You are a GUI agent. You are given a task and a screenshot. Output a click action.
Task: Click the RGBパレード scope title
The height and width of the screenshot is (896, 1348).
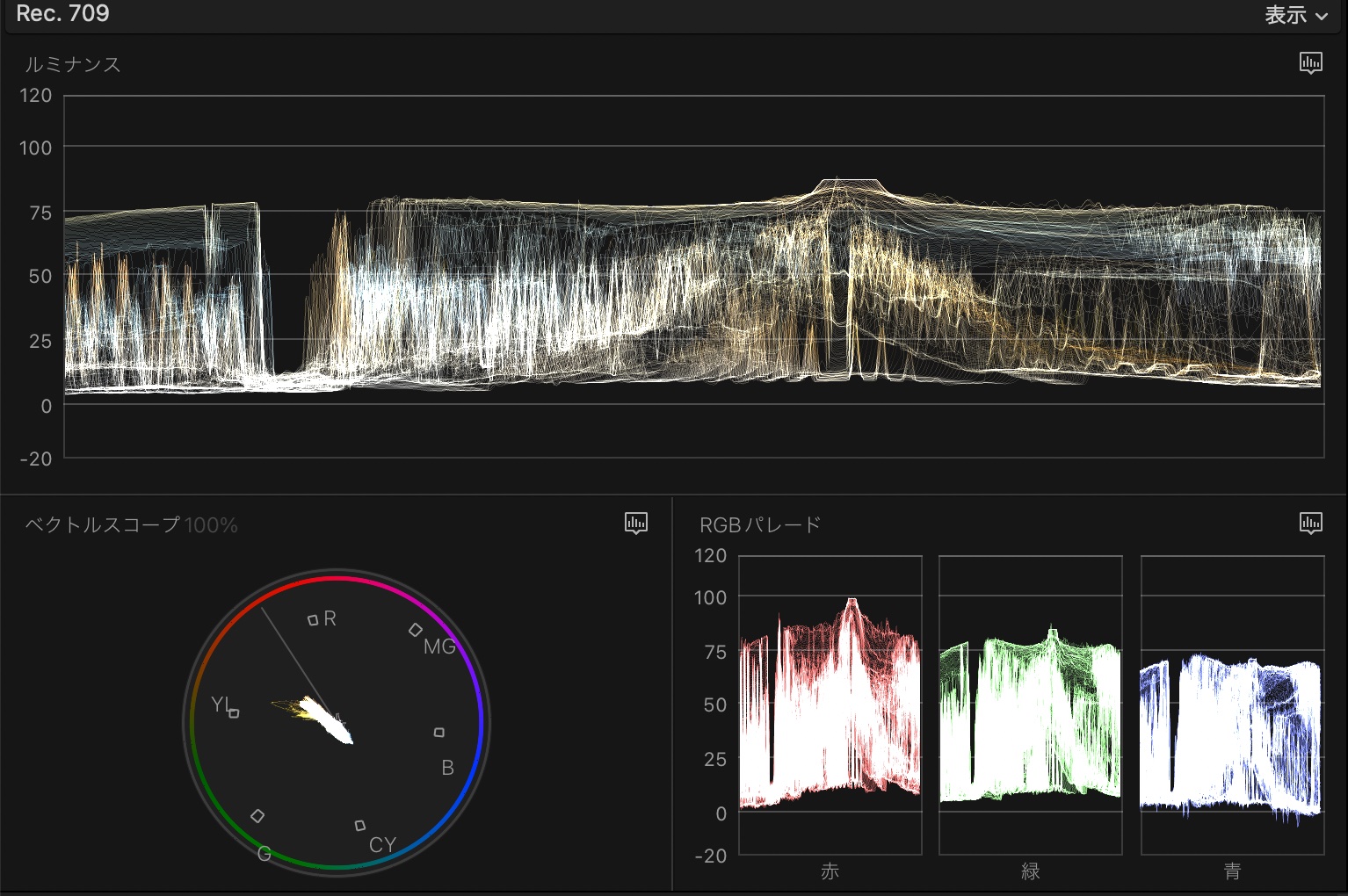(x=760, y=525)
